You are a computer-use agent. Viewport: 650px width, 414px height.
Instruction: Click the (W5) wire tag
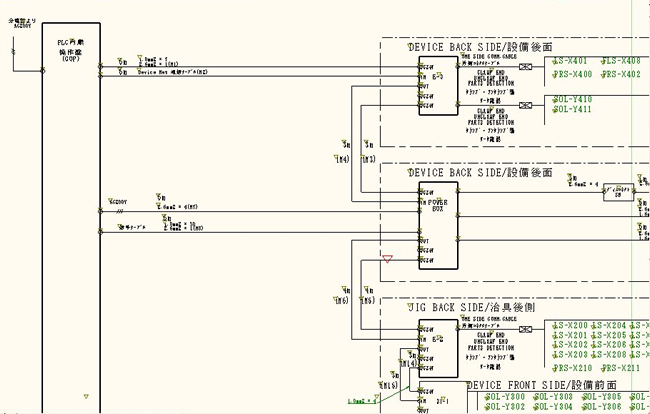(x=367, y=300)
